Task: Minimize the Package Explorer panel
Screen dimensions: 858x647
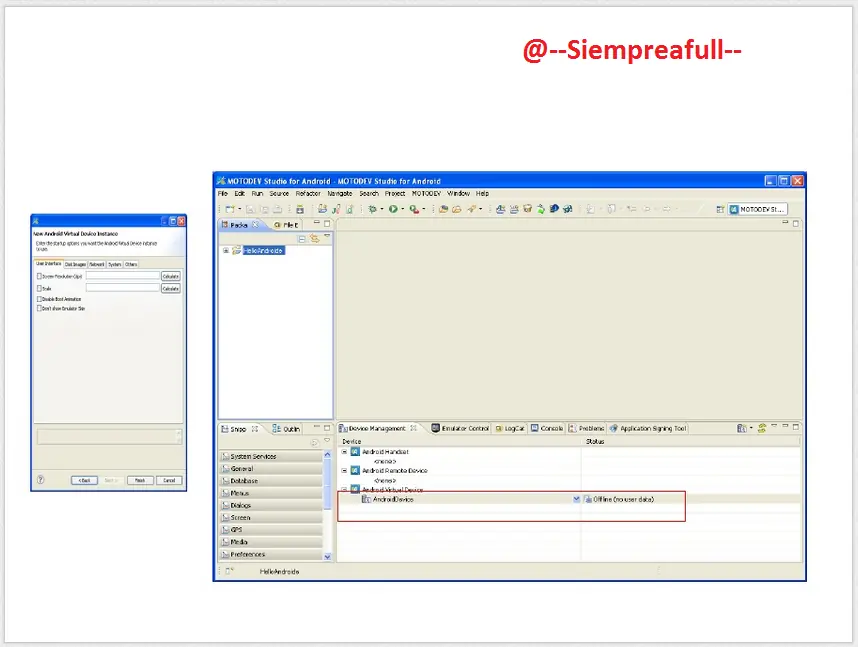Action: pyautogui.click(x=317, y=223)
